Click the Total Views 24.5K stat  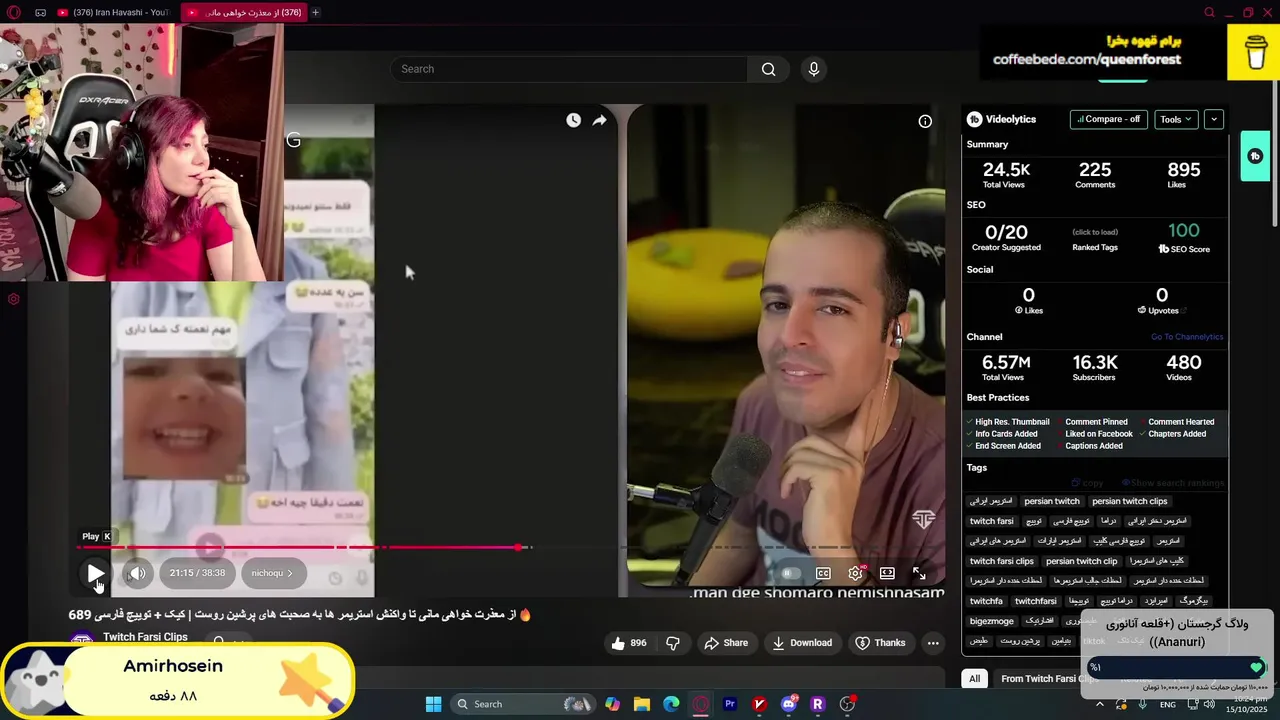click(1005, 175)
